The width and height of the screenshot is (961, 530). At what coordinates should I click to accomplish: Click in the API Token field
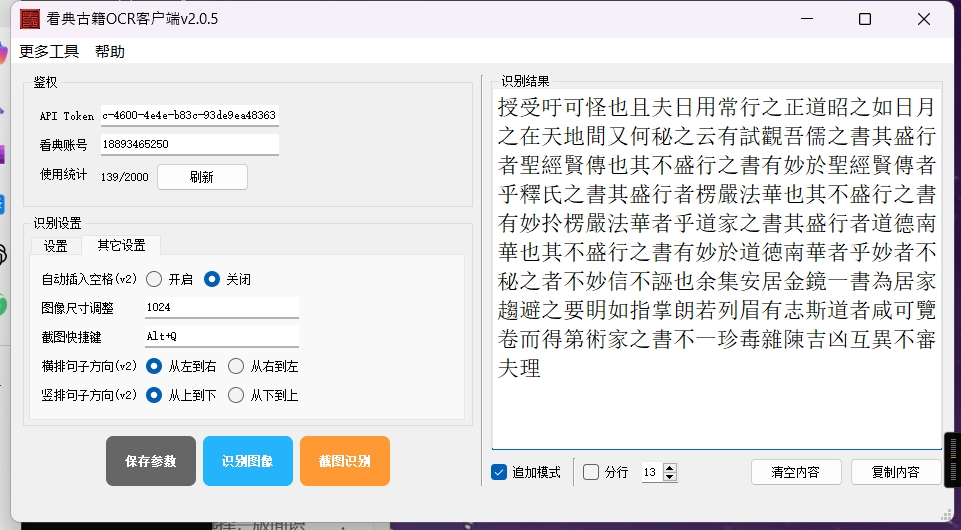tap(190, 115)
